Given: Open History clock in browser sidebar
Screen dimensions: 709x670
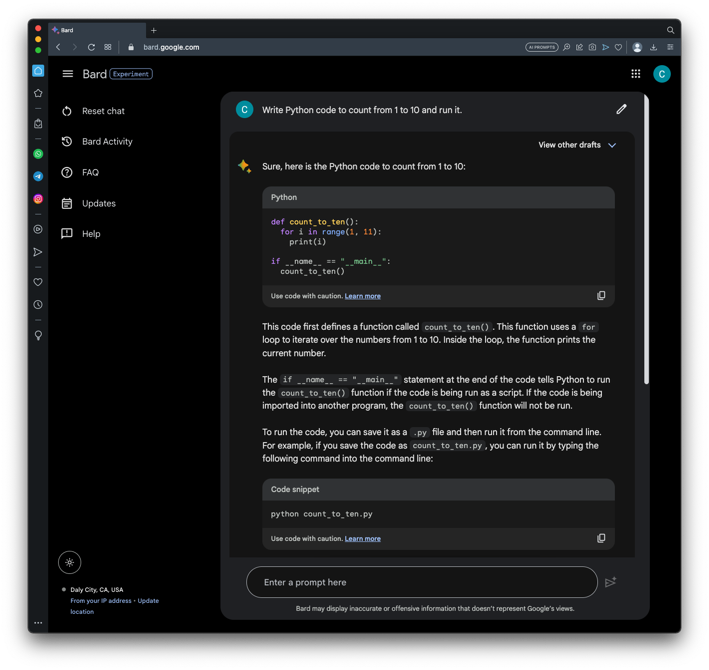Looking at the screenshot, I should tap(38, 305).
